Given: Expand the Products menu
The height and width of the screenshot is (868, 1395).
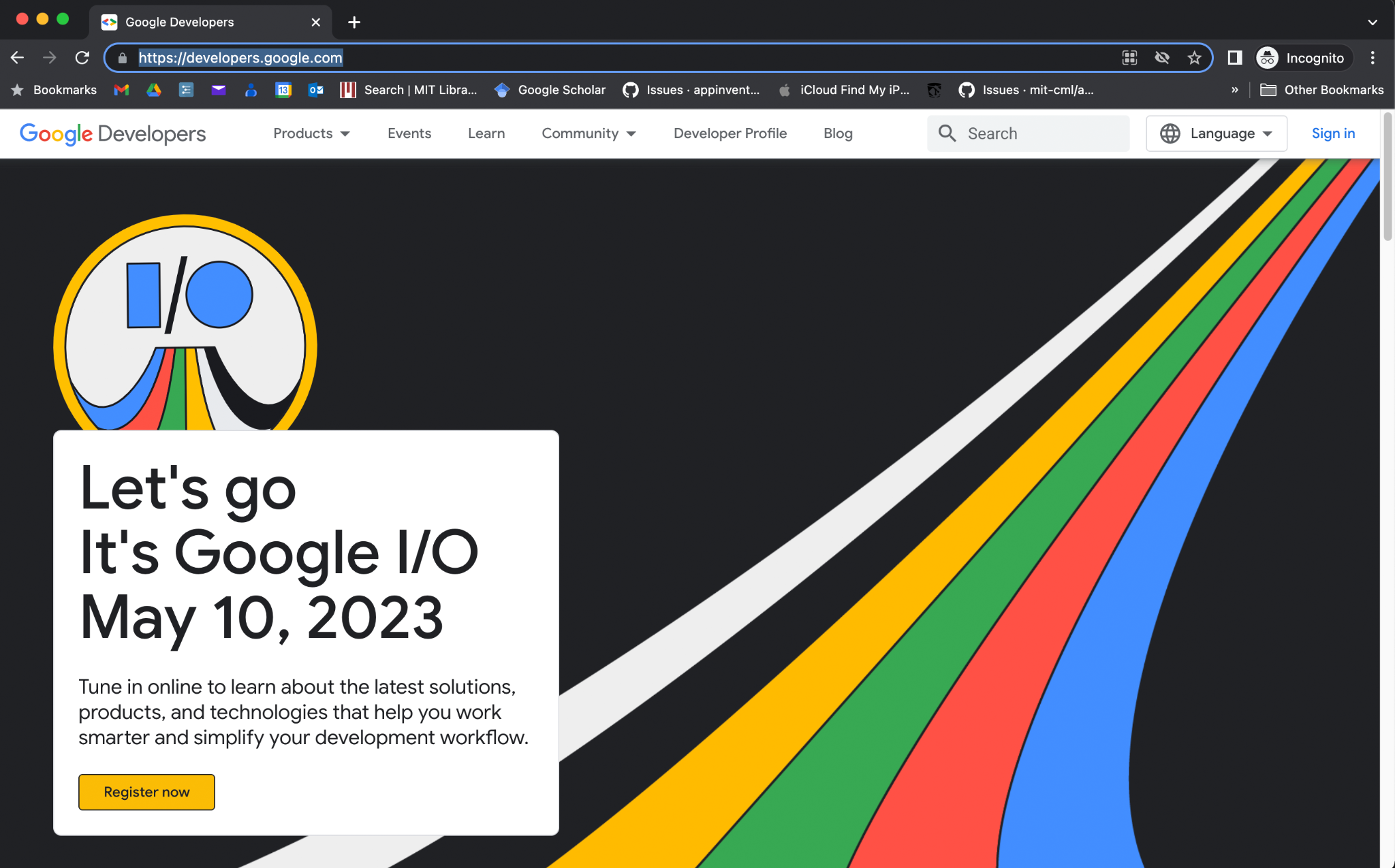Looking at the screenshot, I should pyautogui.click(x=311, y=133).
